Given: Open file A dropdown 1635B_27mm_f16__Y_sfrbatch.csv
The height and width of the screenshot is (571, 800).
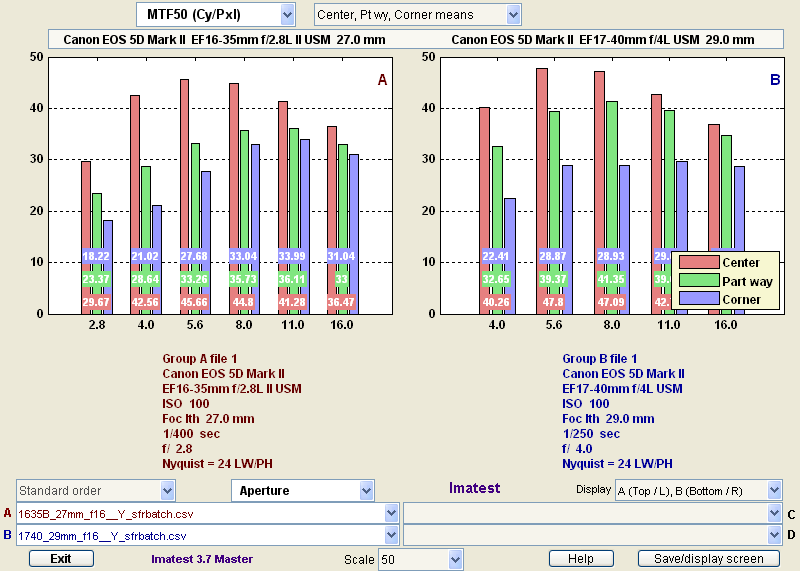Looking at the screenshot, I should (x=207, y=514).
